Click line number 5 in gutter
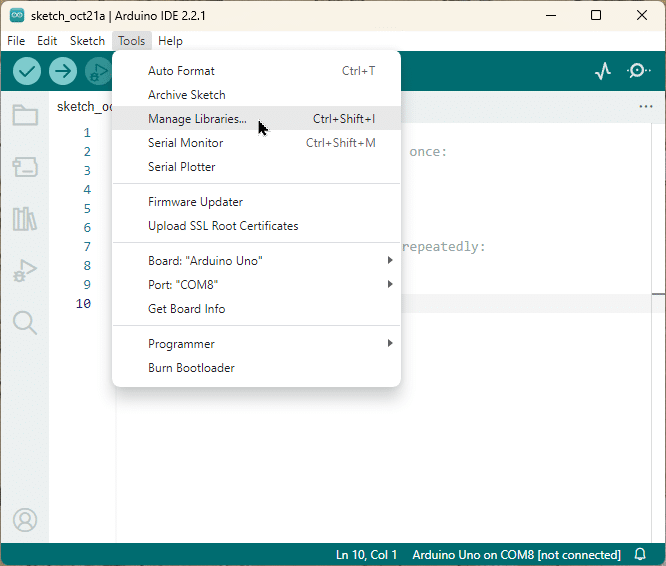Screen dimensions: 666x566 tap(87, 208)
